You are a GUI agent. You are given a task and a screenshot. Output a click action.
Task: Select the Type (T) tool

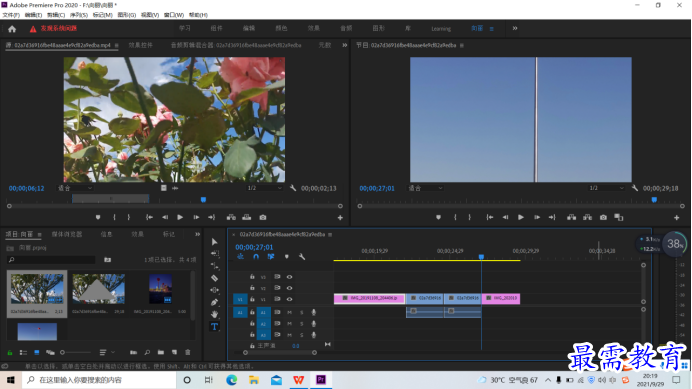(x=214, y=327)
